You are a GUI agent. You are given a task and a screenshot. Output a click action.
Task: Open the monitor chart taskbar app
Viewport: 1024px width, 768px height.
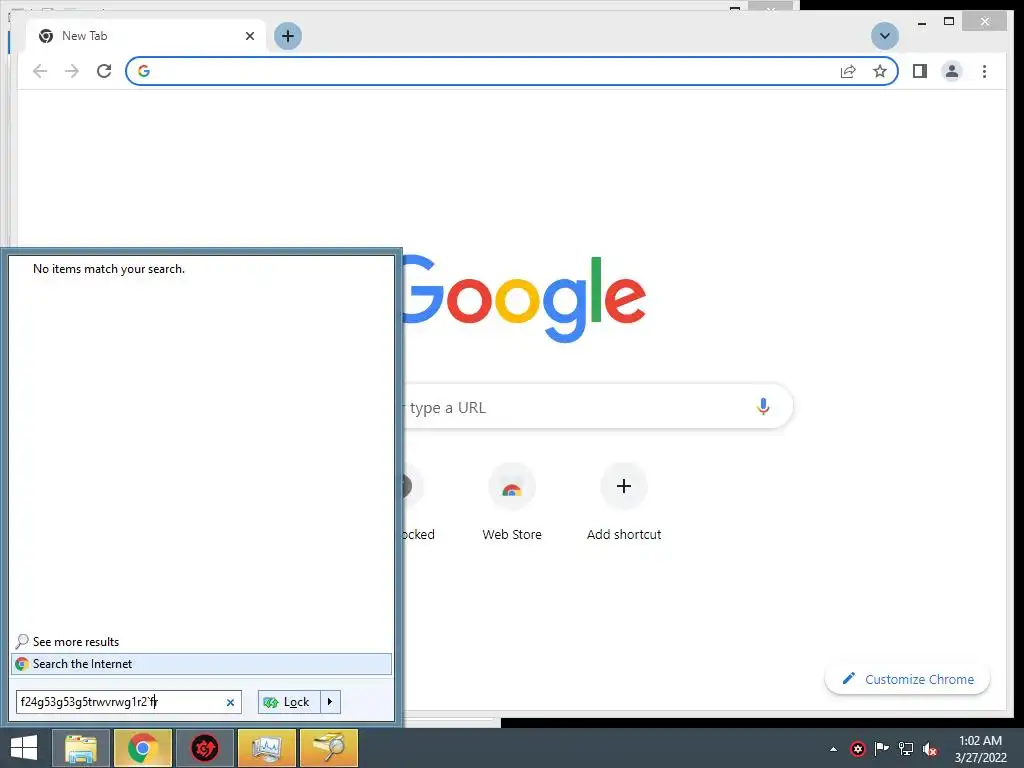point(266,748)
